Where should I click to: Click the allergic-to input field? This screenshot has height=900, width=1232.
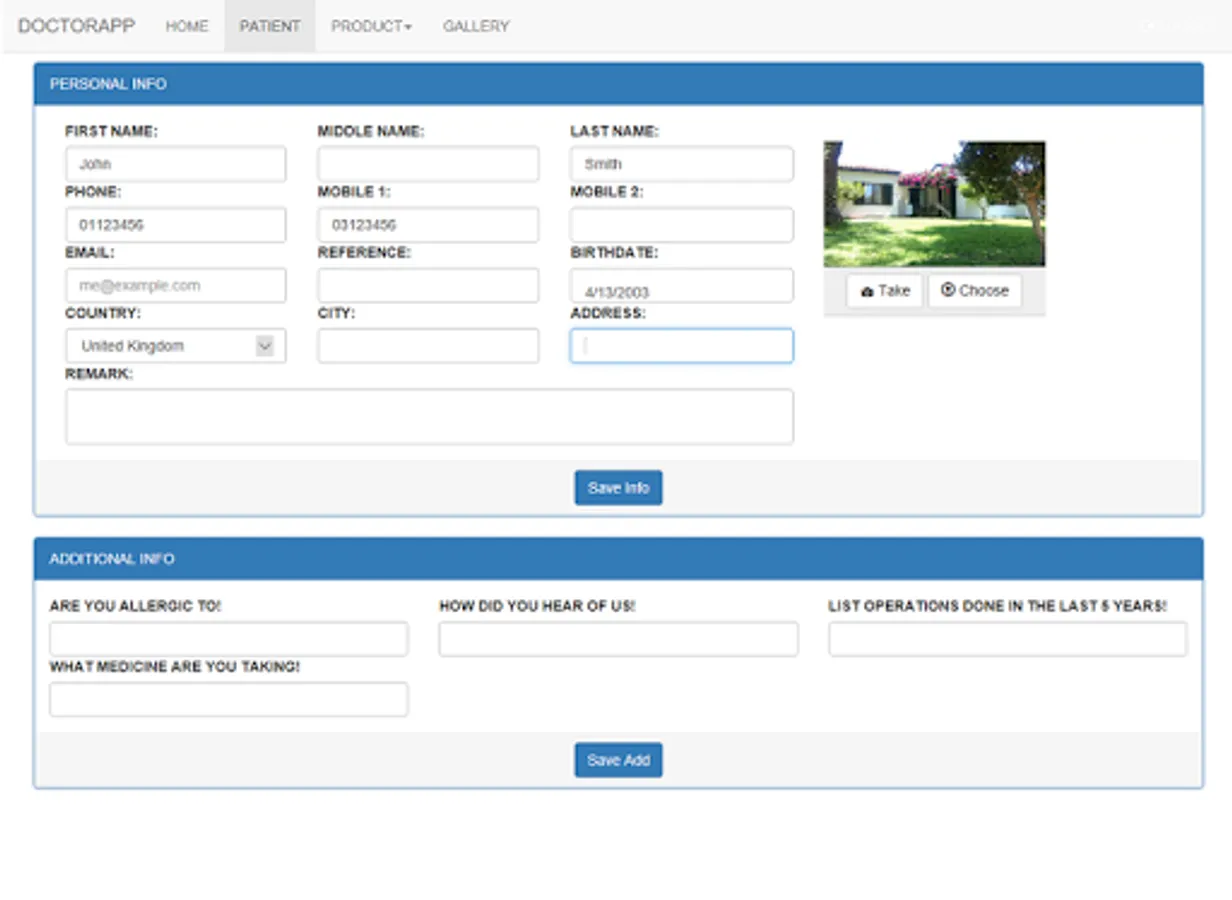coord(229,639)
